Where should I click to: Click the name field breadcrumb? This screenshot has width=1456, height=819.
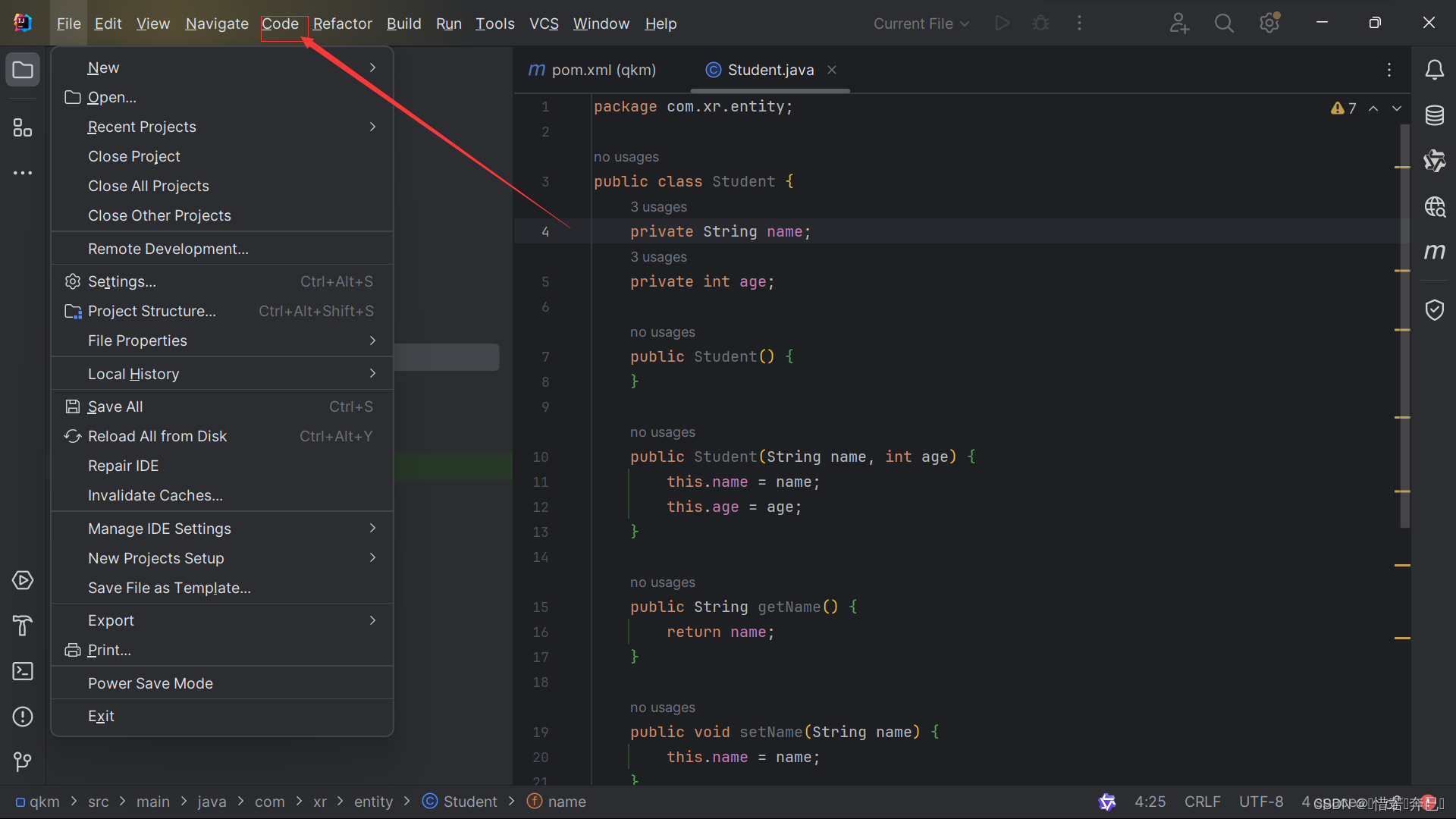click(x=557, y=802)
